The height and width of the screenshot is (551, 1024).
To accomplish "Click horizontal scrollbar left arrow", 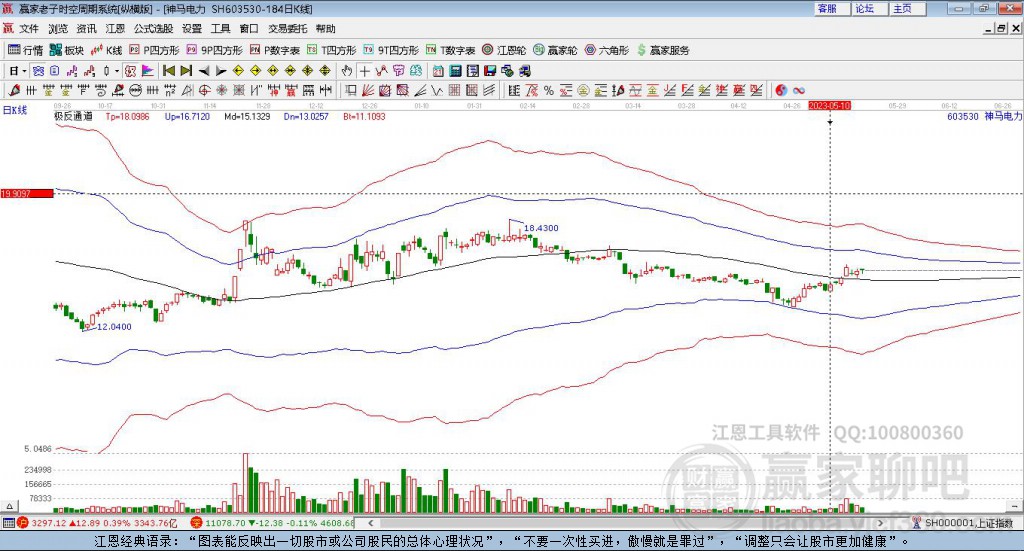I will (x=371, y=522).
